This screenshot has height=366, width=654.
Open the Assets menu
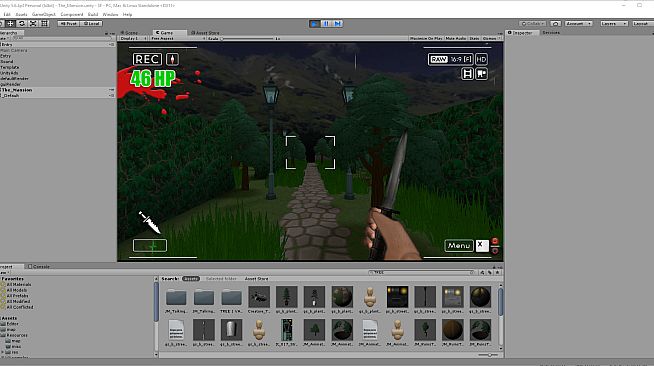click(x=21, y=15)
